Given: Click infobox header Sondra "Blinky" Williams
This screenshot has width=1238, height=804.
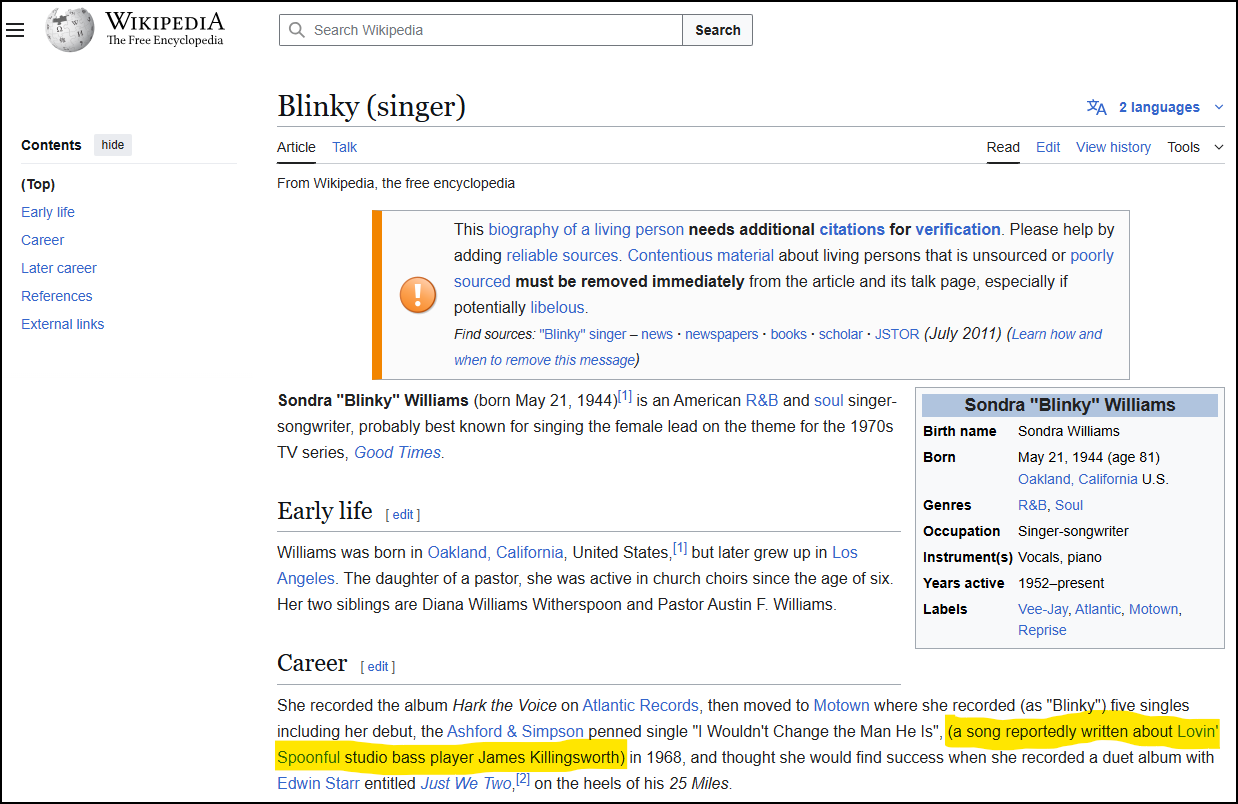Looking at the screenshot, I should [x=1070, y=405].
